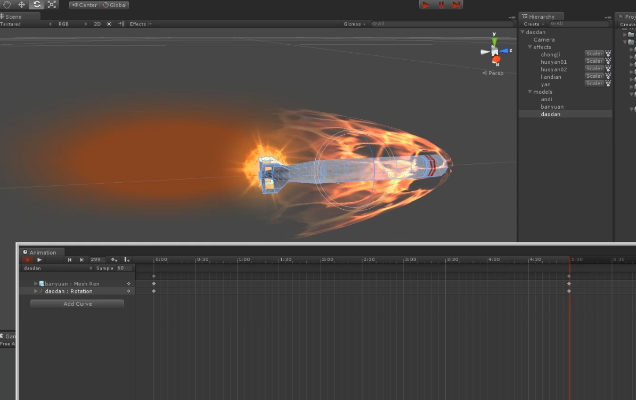The height and width of the screenshot is (400, 636).
Task: Select the banyuan object in Hierarchy
Action: [x=551, y=106]
